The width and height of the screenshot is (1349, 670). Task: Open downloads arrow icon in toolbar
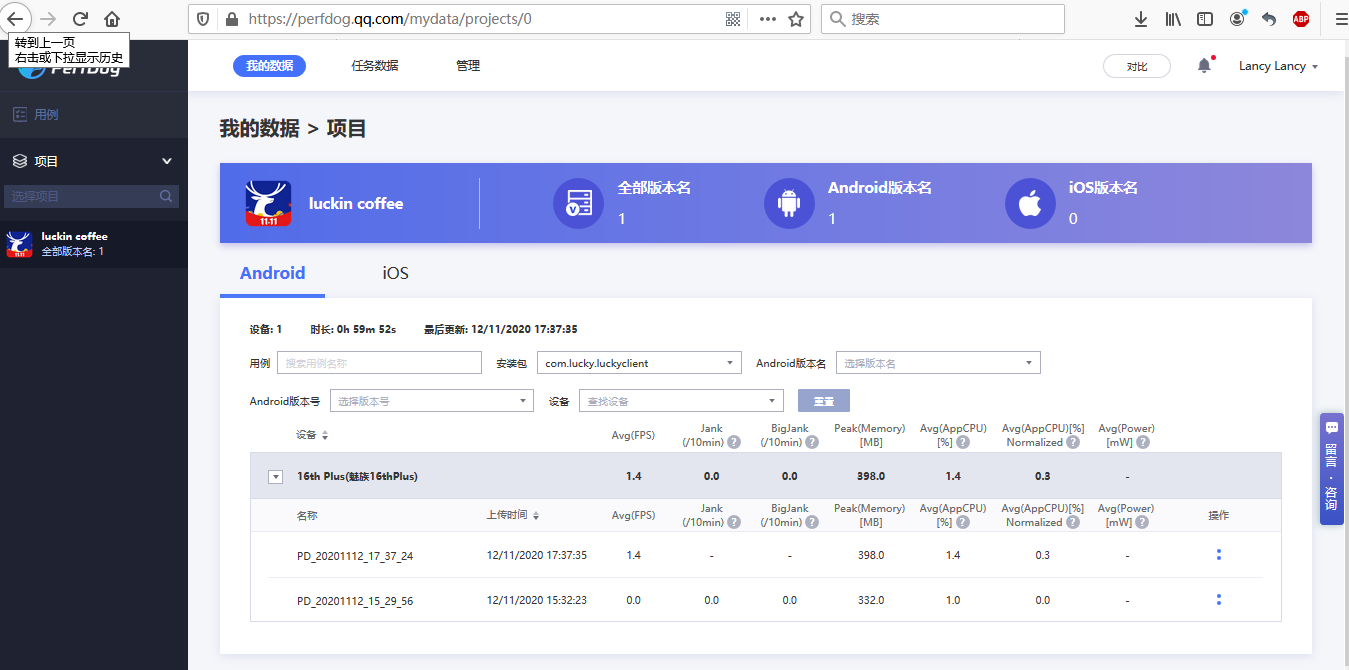pyautogui.click(x=1141, y=19)
